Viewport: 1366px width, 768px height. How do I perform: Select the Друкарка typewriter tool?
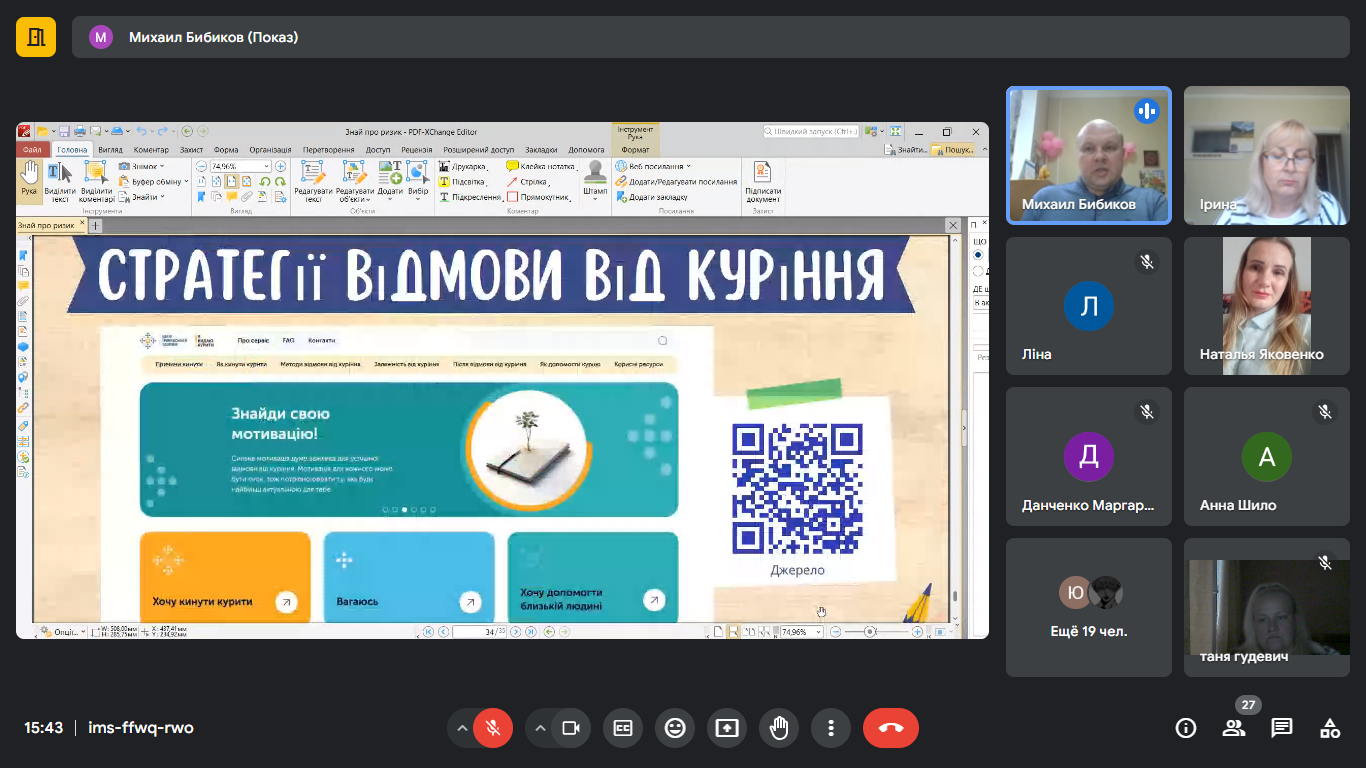pos(463,166)
